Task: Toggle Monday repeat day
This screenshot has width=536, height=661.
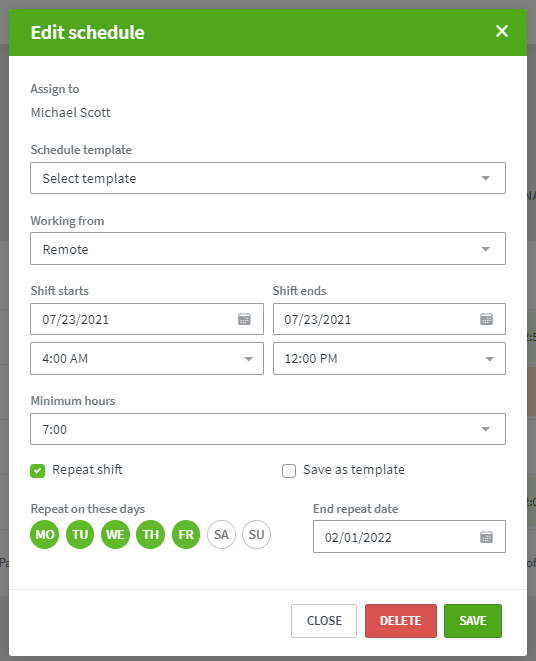Action: (44, 535)
